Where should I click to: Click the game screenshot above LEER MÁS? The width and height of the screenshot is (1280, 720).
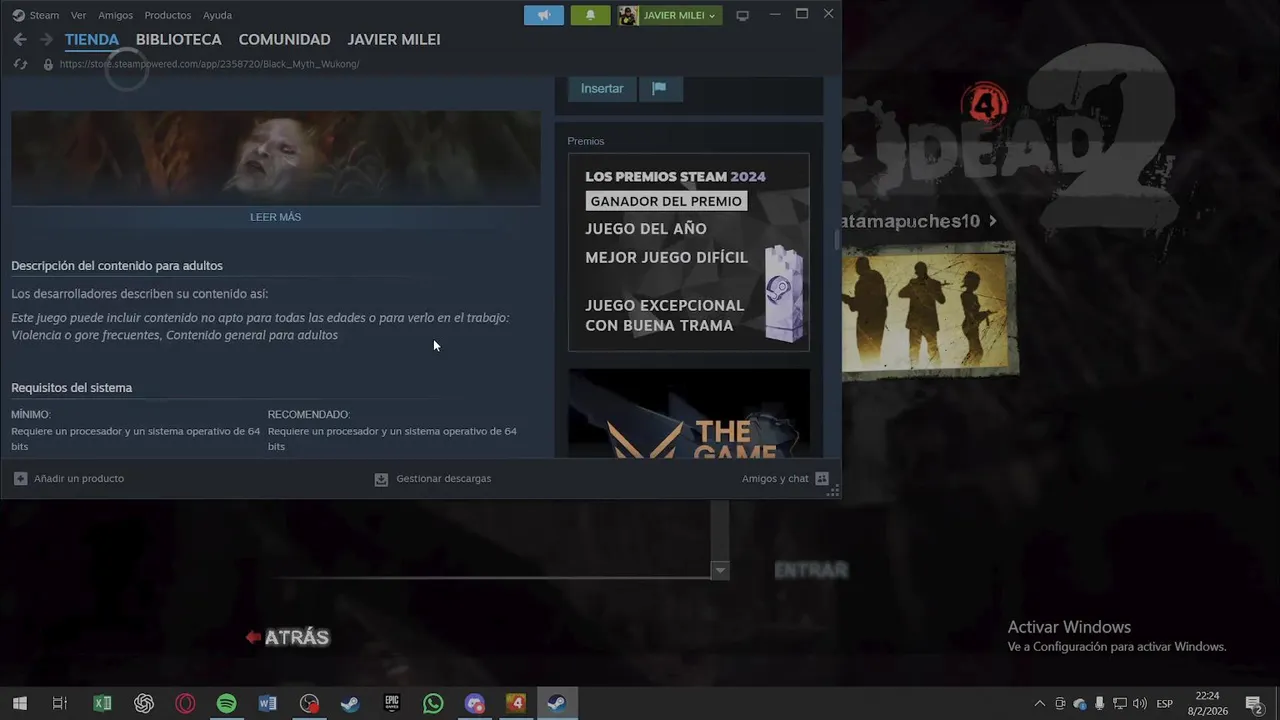(x=276, y=157)
